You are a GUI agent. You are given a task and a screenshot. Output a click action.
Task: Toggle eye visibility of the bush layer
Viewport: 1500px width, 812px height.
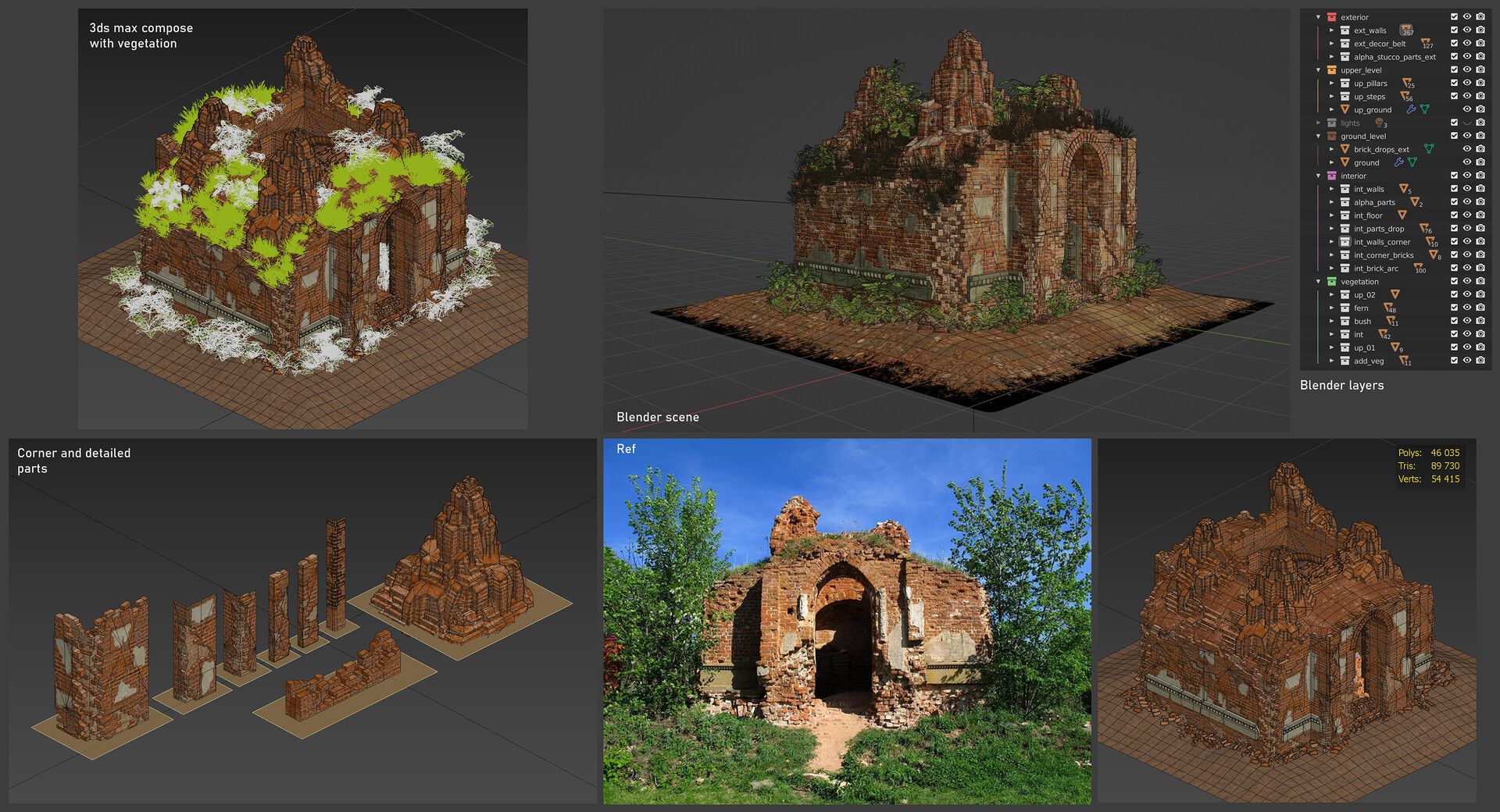[1466, 321]
